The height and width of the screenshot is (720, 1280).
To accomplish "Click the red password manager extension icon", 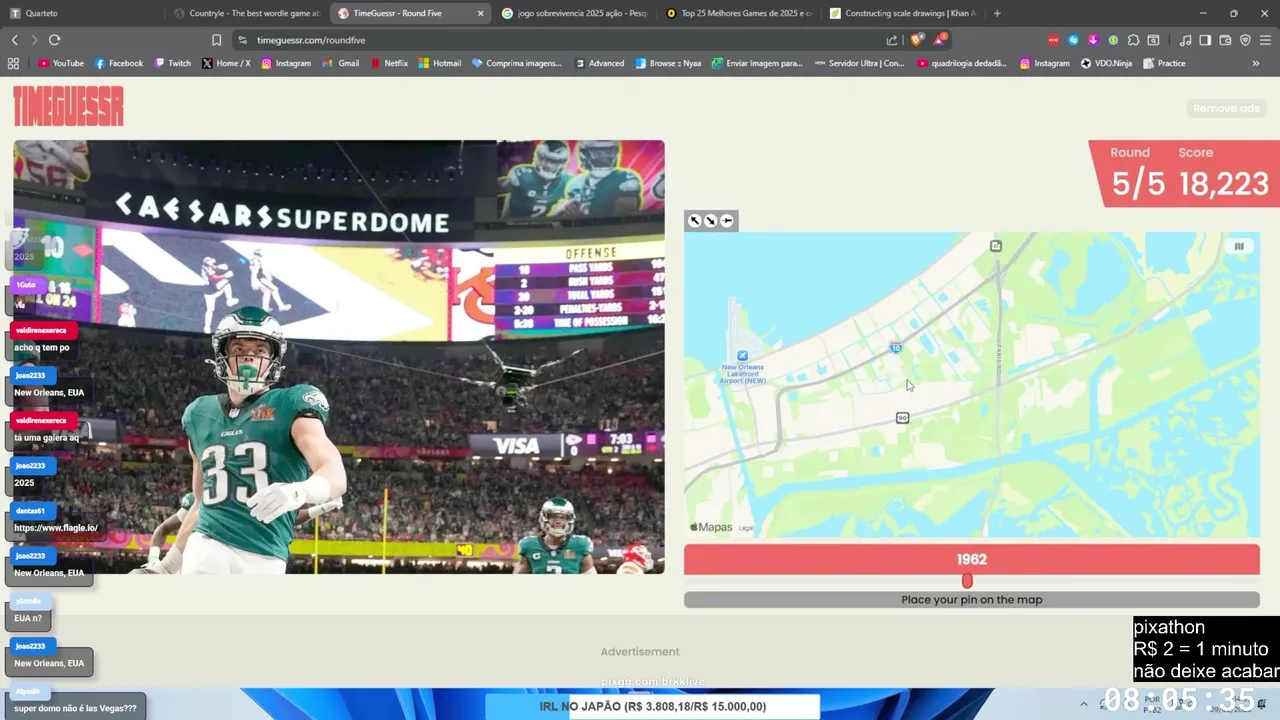I will click(x=1053, y=40).
